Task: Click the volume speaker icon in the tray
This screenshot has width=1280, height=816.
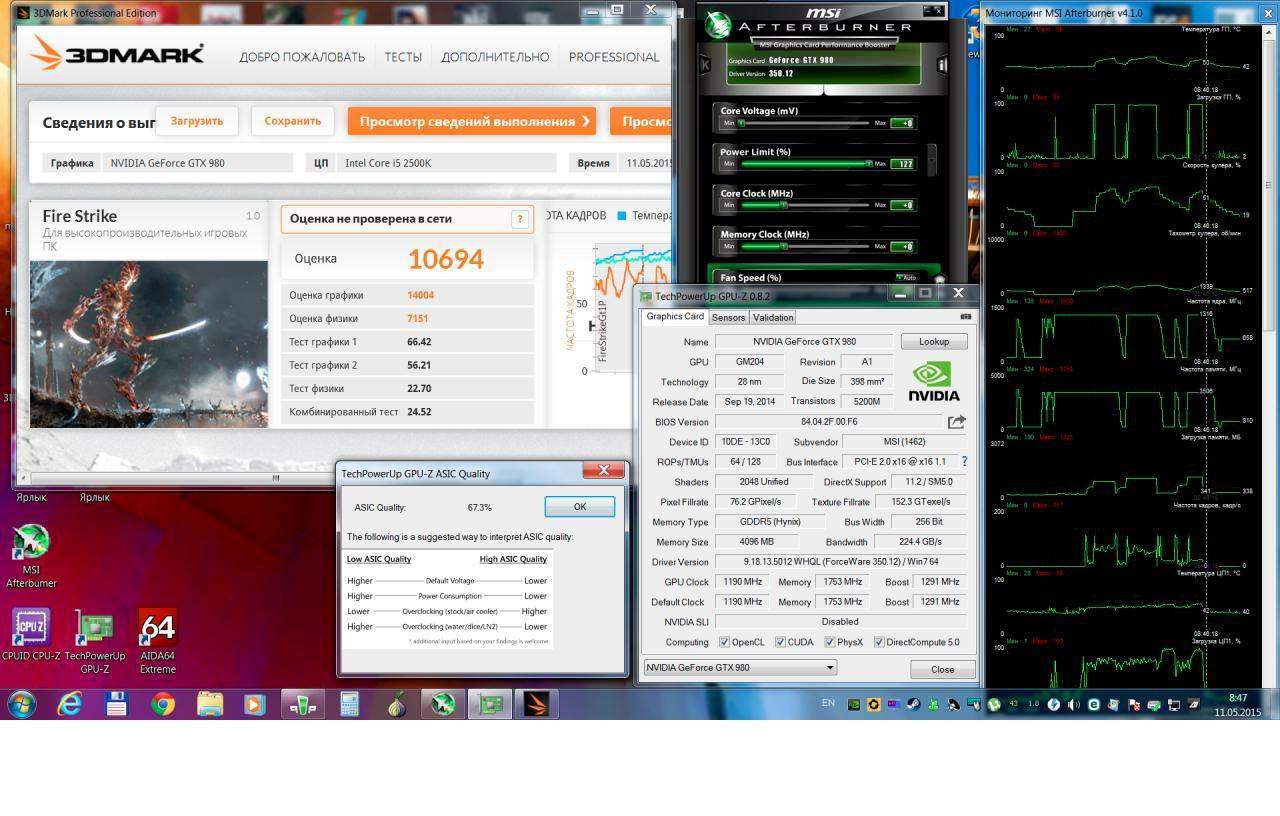Action: 1074,704
